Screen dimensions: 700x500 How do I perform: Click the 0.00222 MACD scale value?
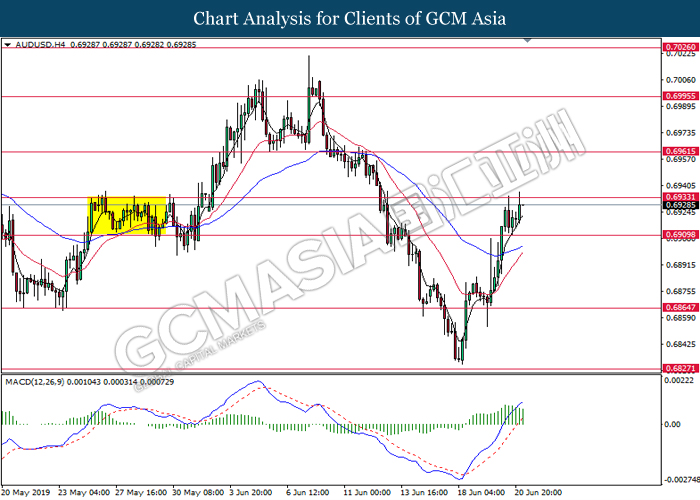[x=679, y=380]
